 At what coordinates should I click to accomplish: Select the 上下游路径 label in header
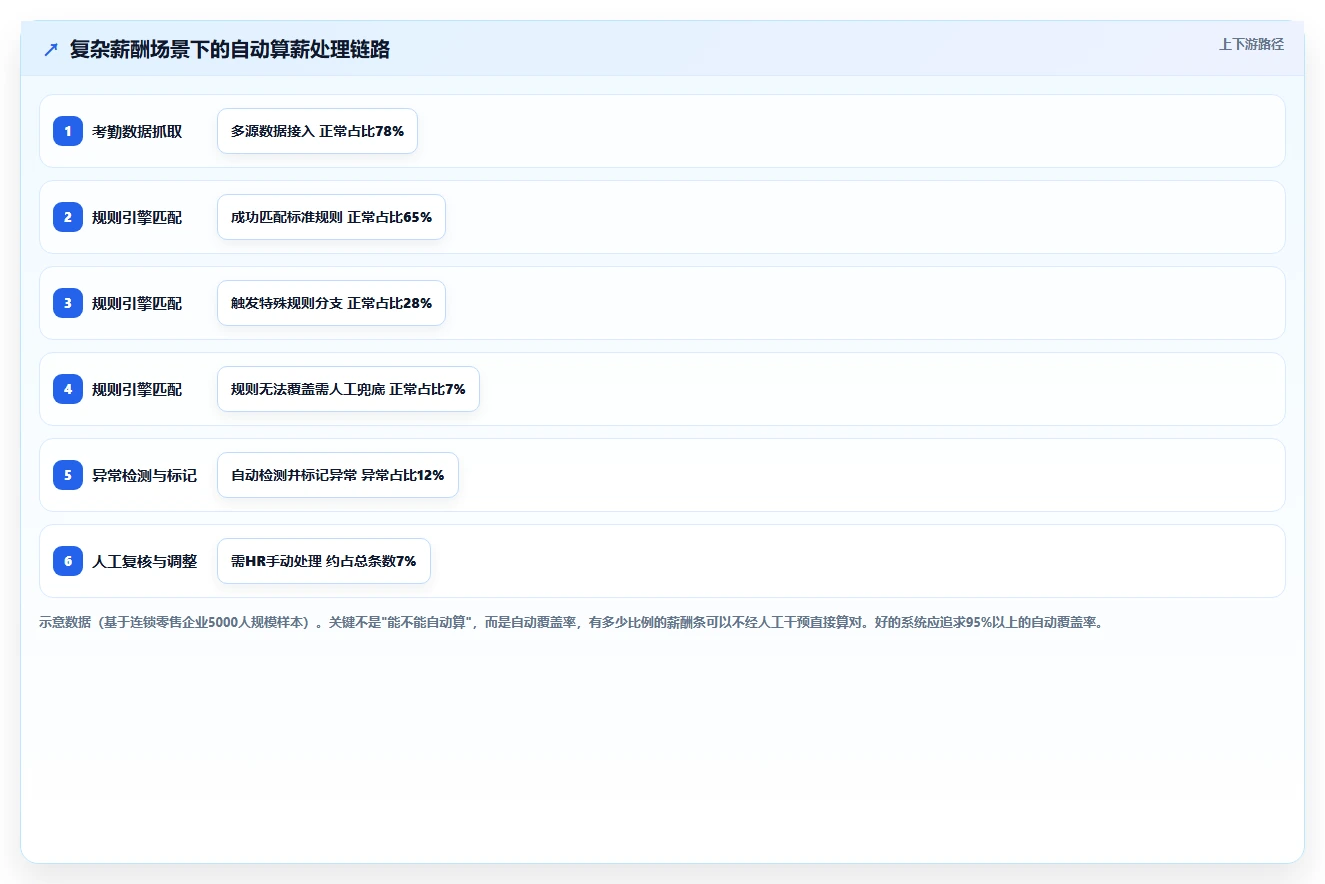coord(1251,44)
